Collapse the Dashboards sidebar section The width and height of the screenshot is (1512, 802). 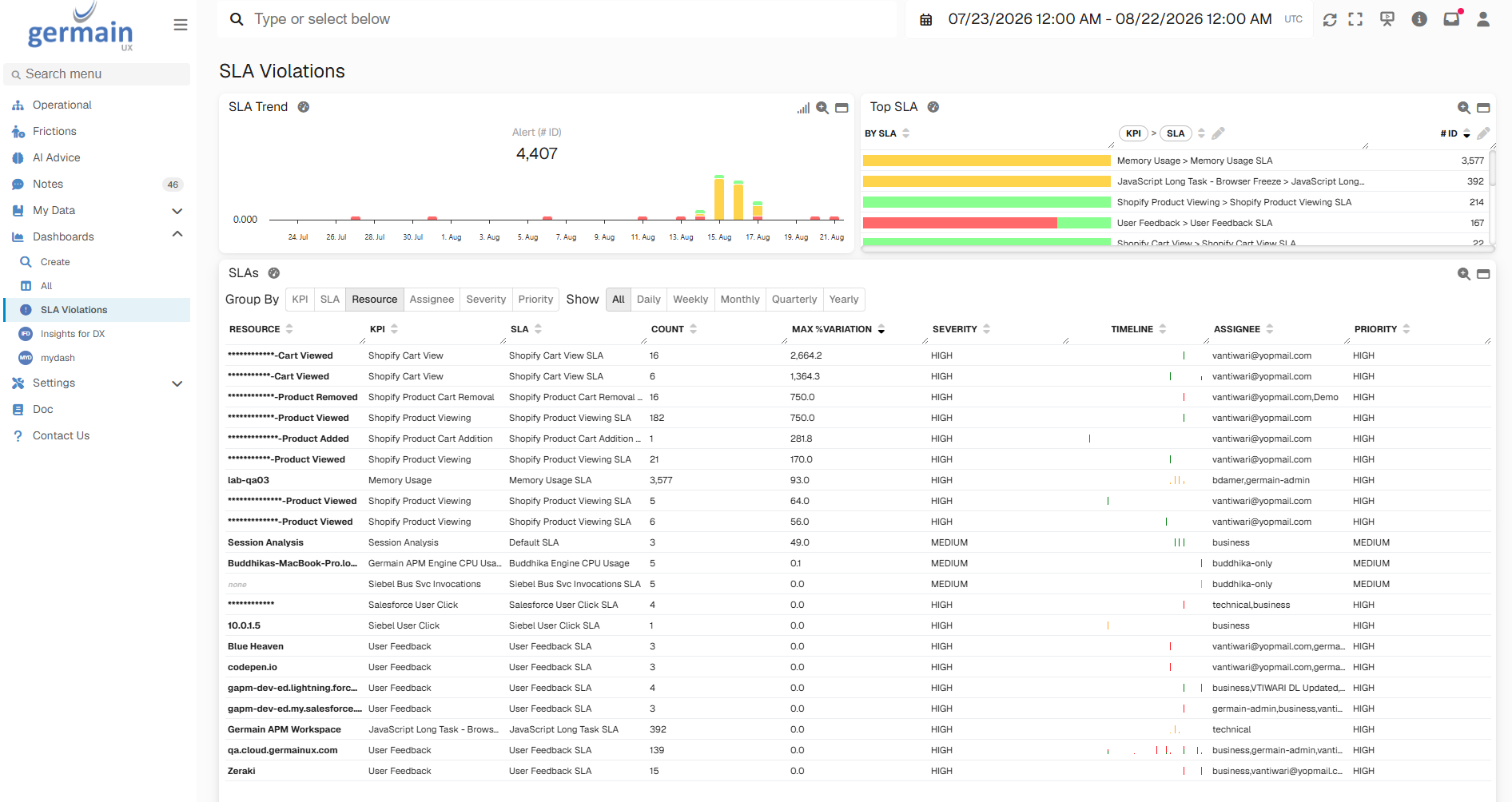pyautogui.click(x=177, y=234)
